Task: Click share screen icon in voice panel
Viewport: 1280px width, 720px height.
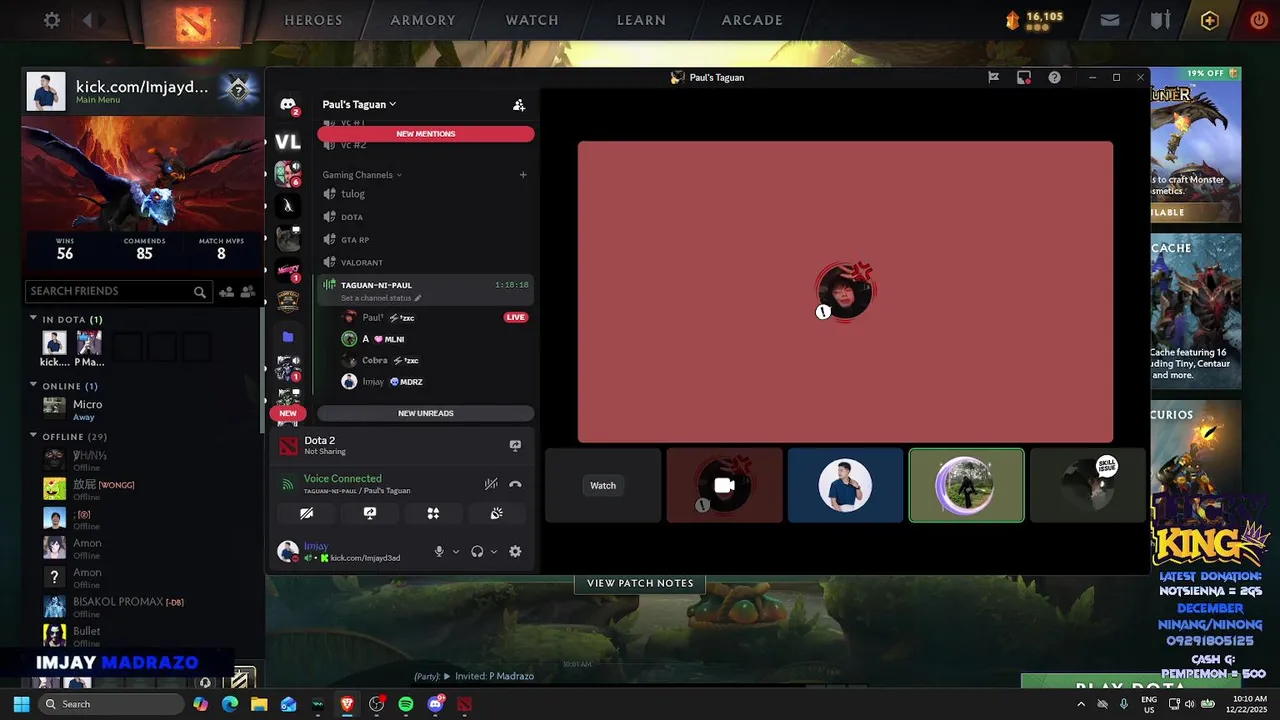Action: point(370,513)
